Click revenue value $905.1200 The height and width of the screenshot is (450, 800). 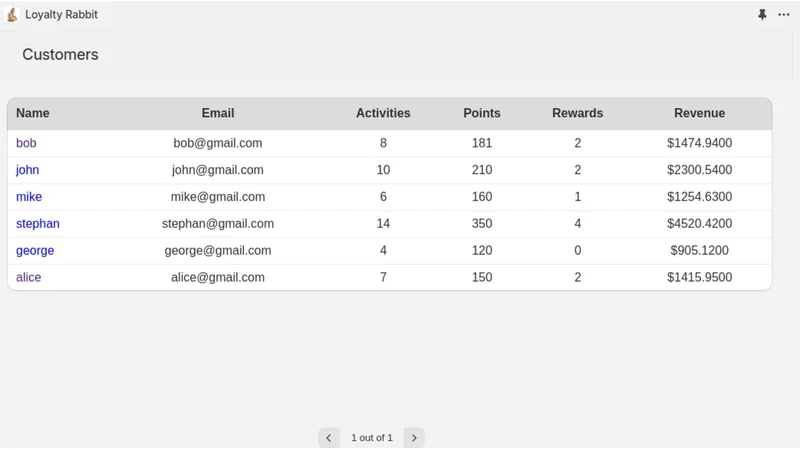[x=699, y=251]
